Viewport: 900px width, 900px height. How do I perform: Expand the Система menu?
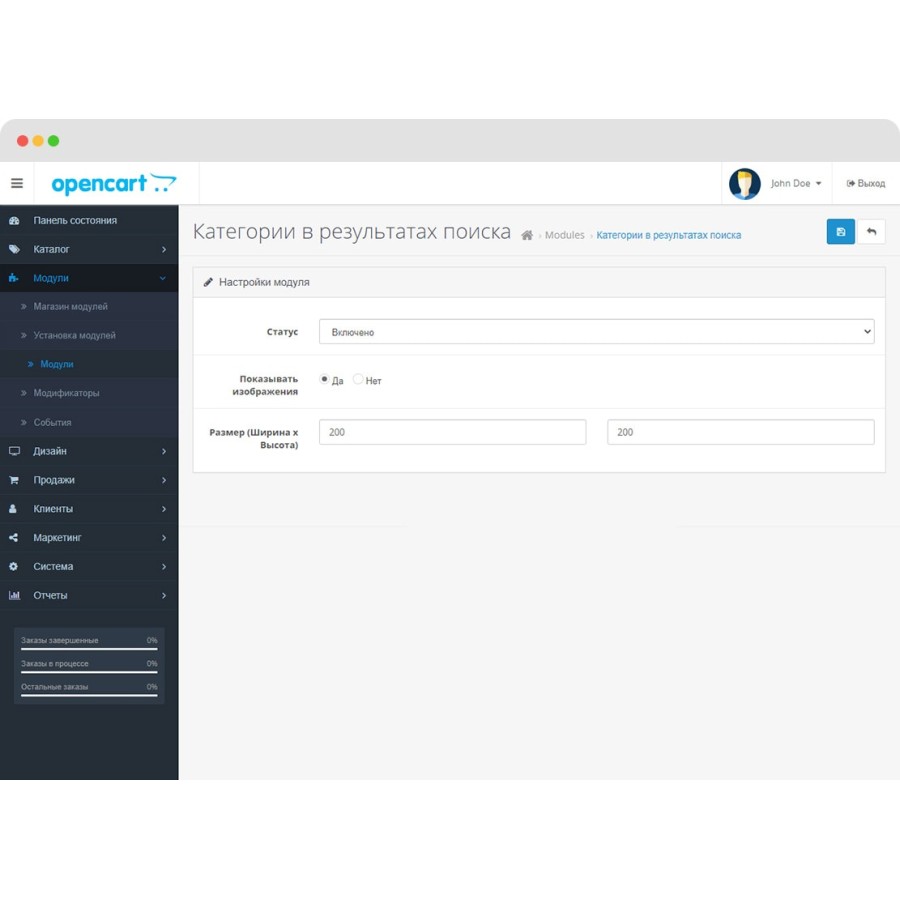pyautogui.click(x=89, y=567)
